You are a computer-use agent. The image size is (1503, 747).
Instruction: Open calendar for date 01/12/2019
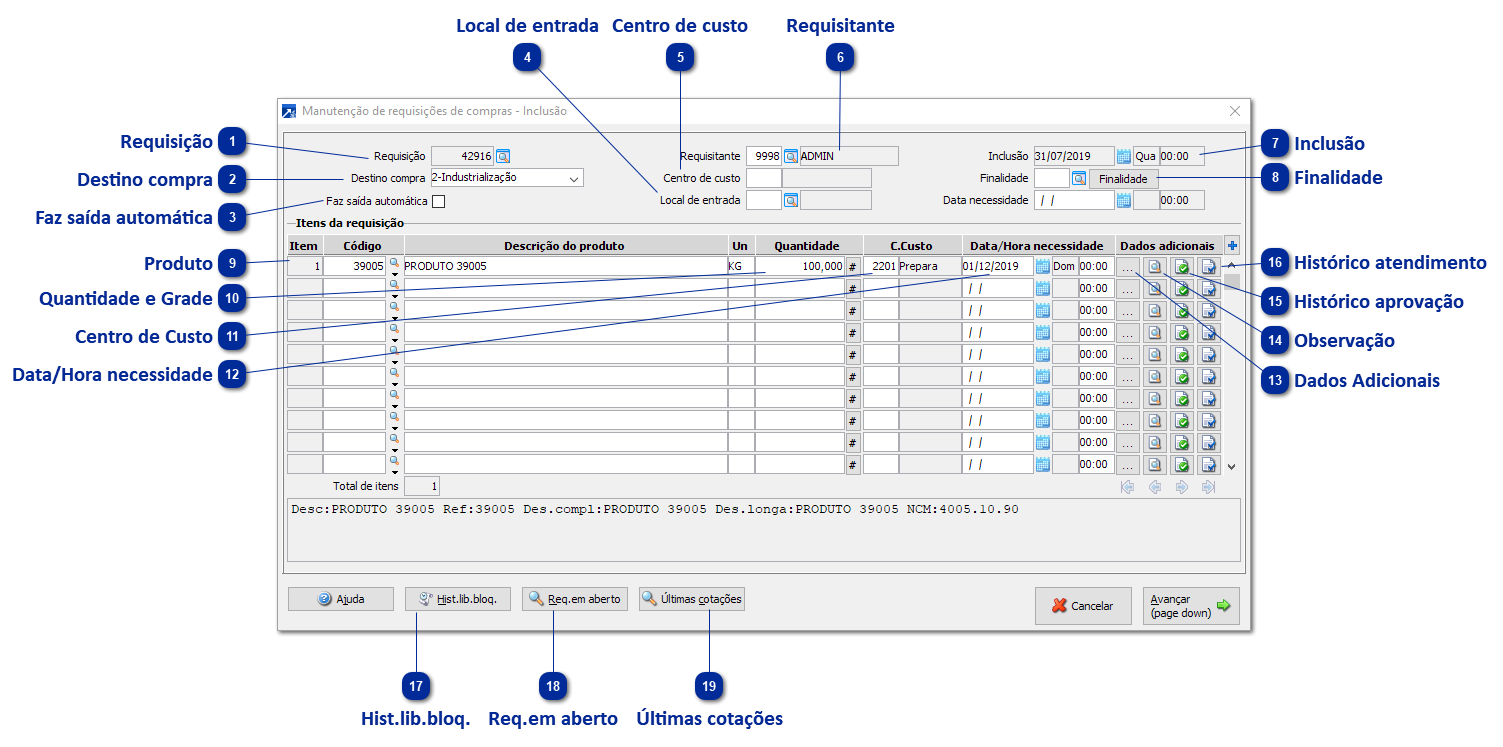click(x=1043, y=267)
